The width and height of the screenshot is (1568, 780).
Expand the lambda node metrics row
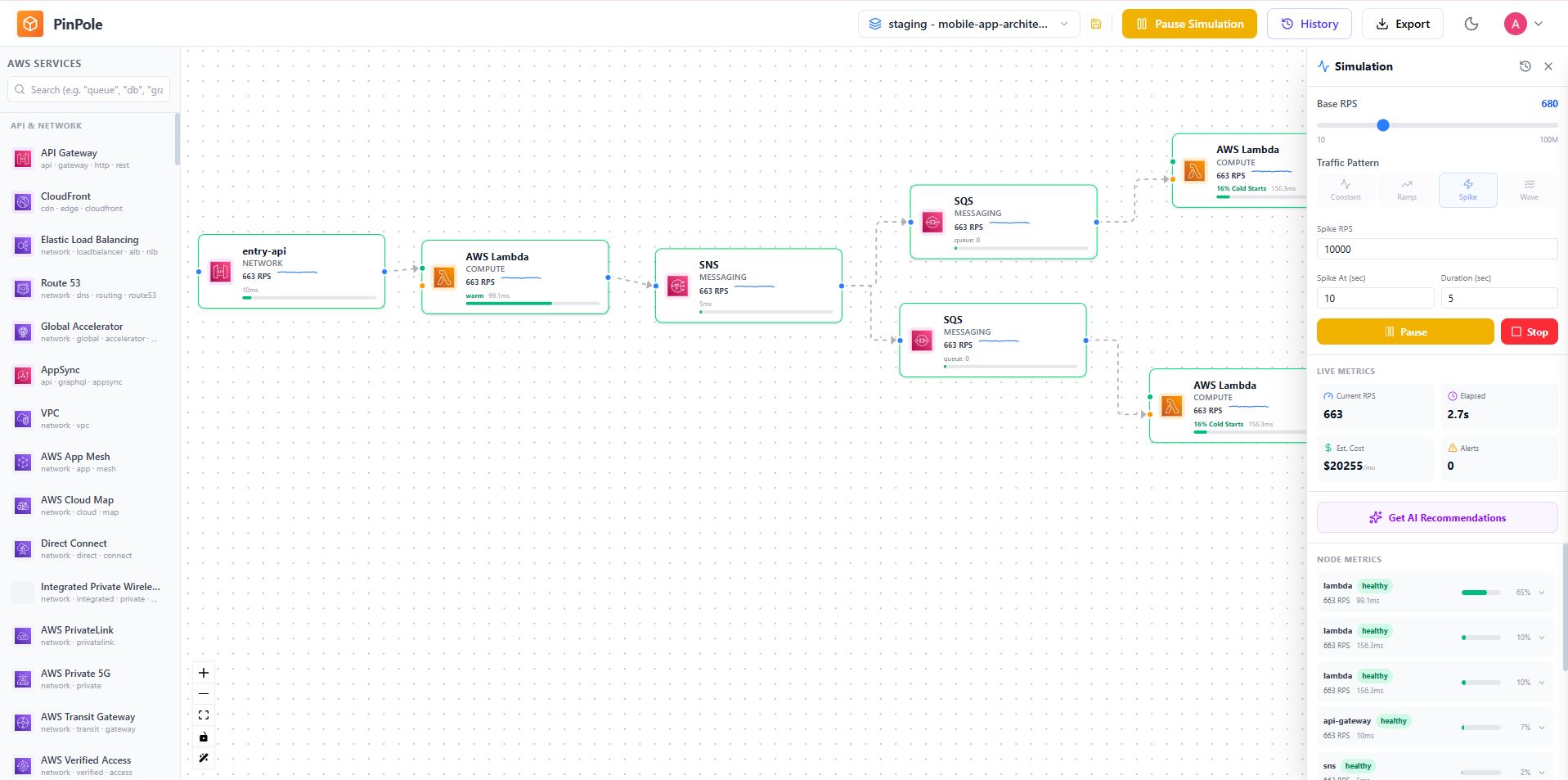[1540, 593]
